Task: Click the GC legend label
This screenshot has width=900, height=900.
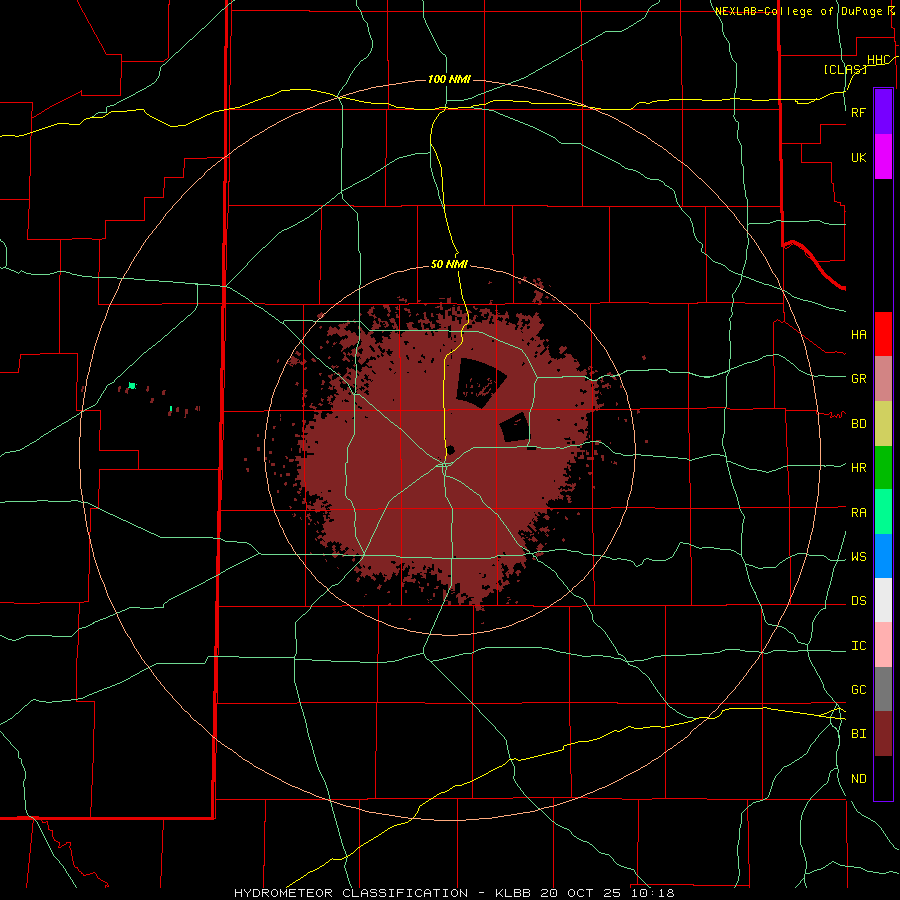Action: pyautogui.click(x=858, y=690)
